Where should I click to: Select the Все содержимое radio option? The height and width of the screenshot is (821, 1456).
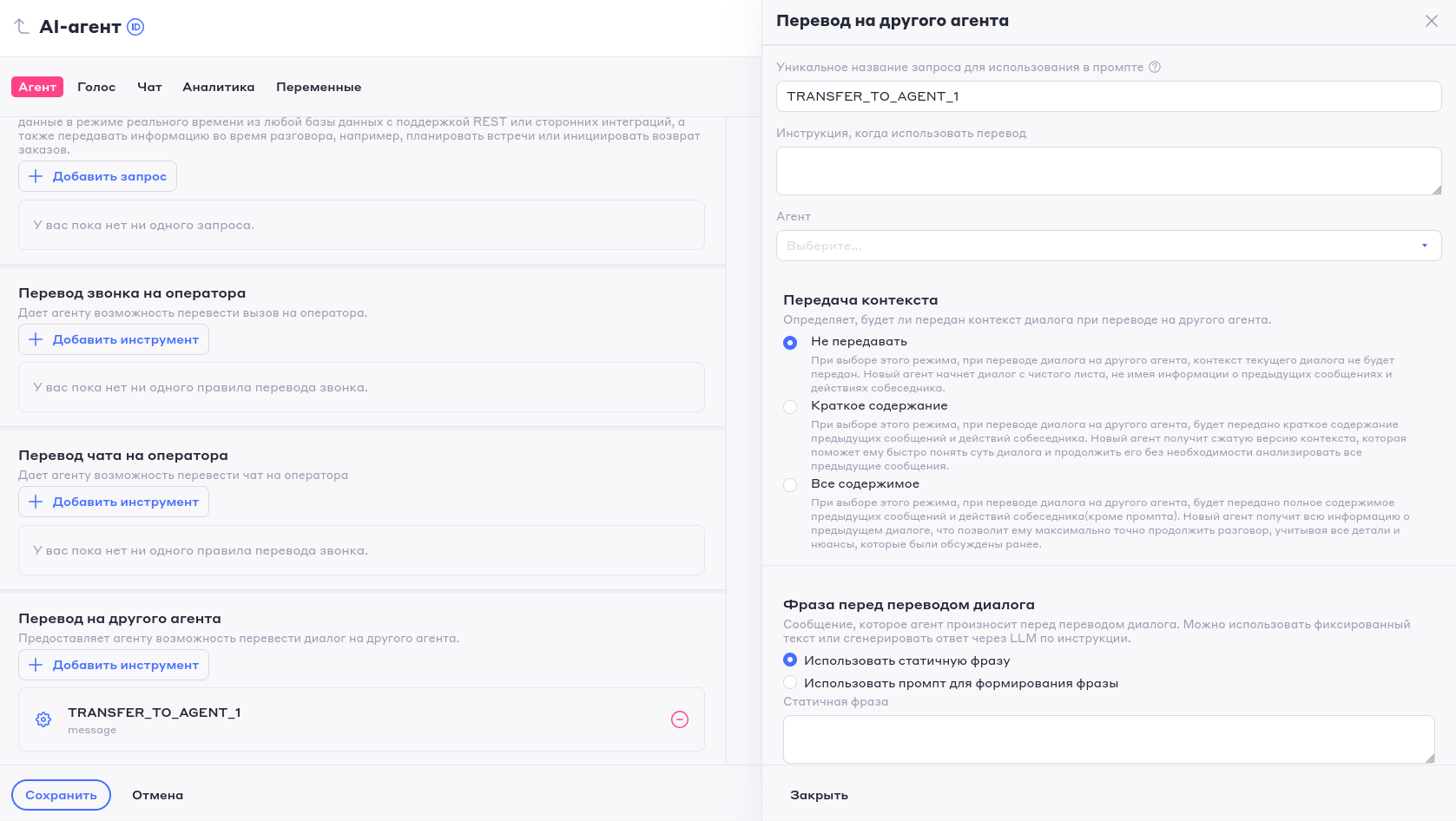pos(790,485)
